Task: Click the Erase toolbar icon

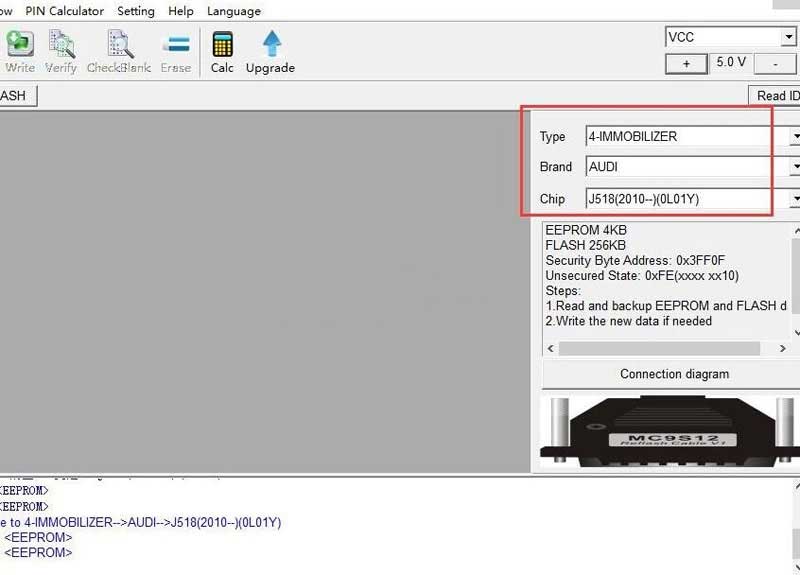Action: tap(176, 52)
